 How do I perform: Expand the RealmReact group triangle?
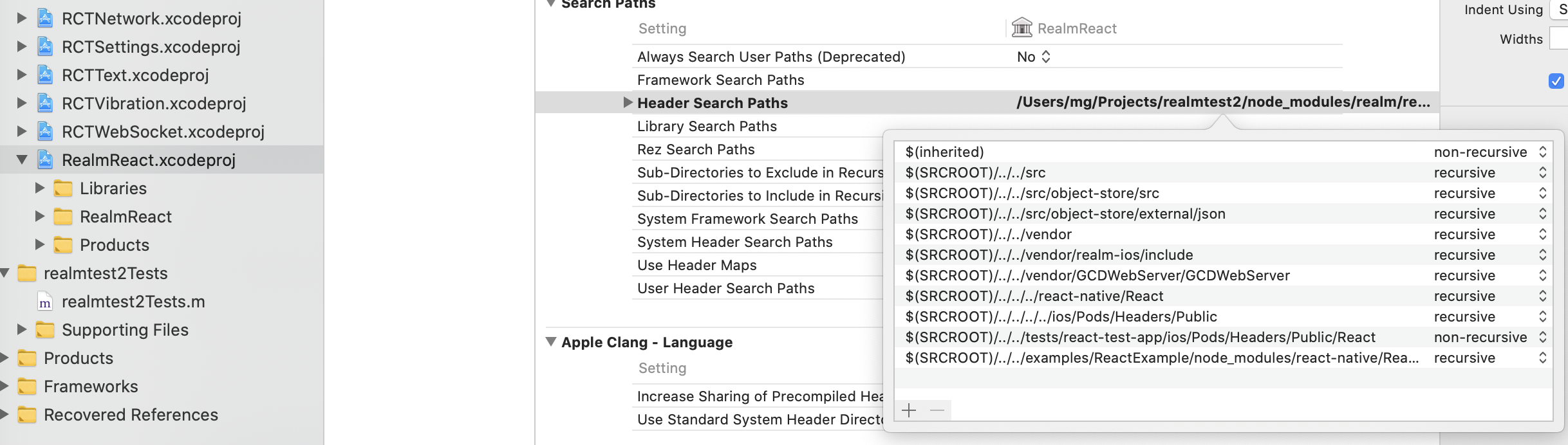39,217
